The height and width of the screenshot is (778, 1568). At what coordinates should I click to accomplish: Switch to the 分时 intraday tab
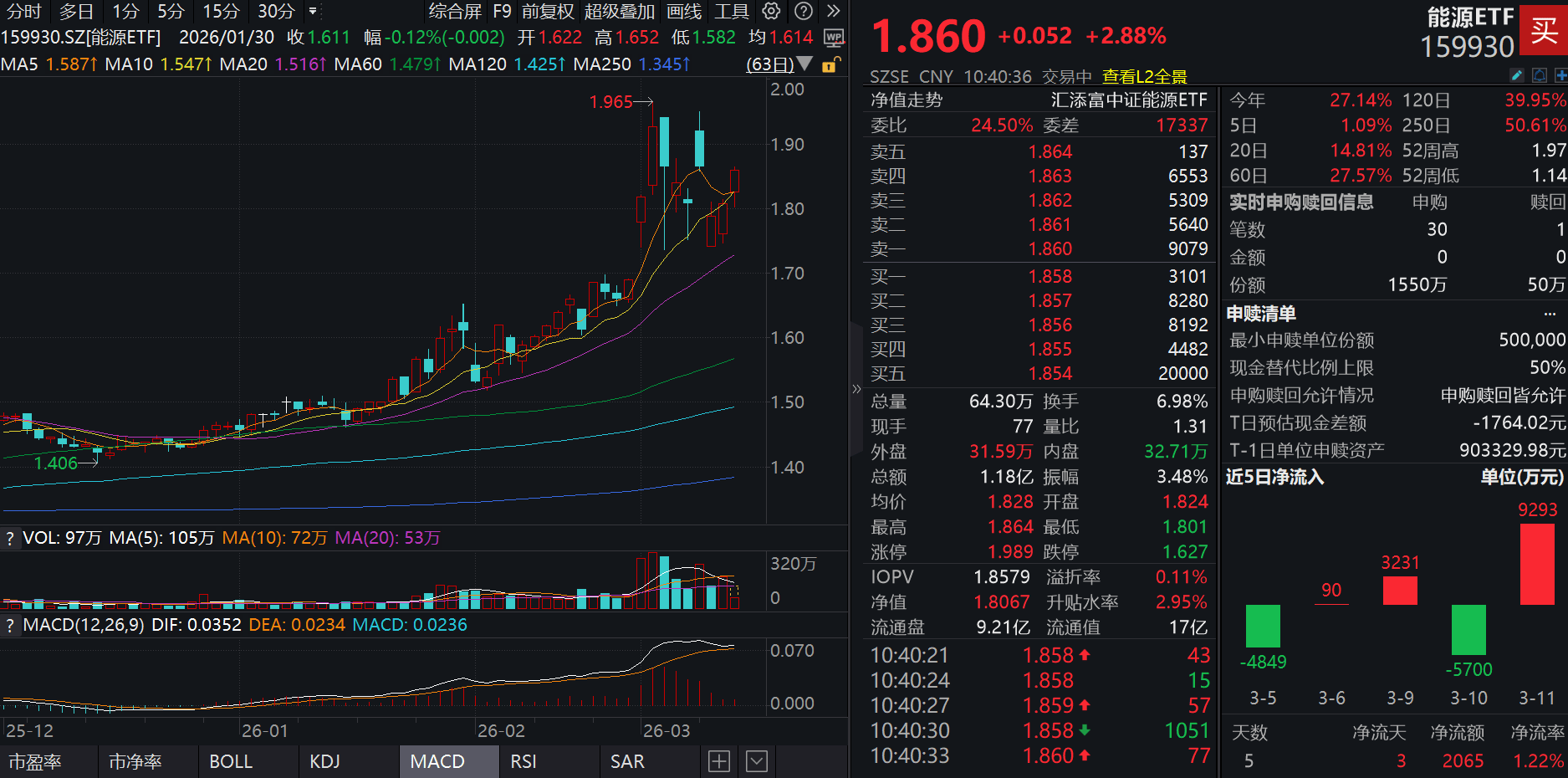click(22, 12)
